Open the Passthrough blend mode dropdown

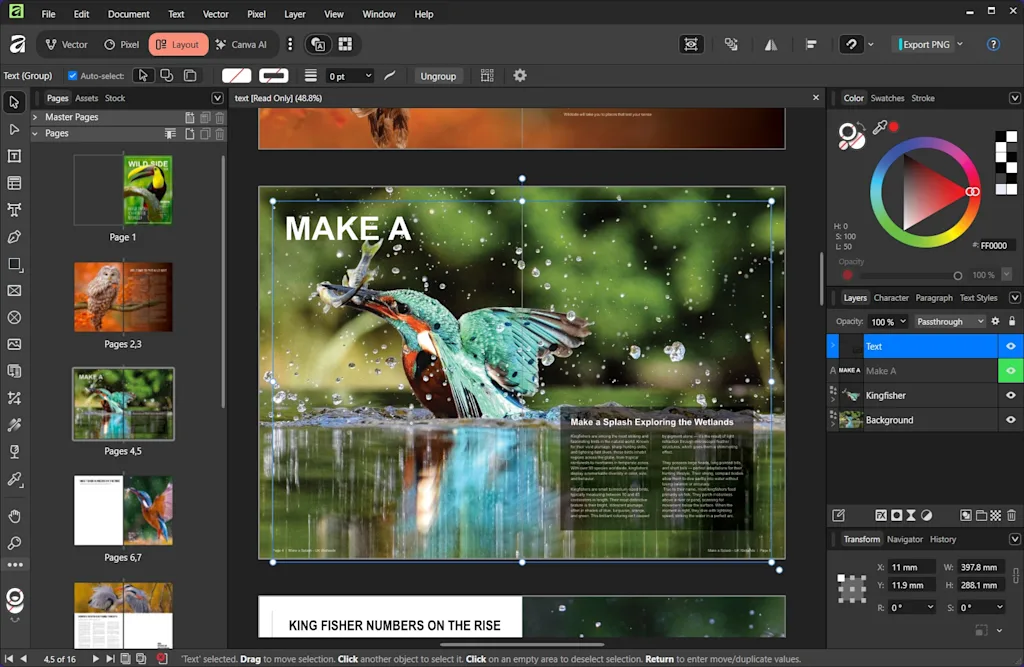949,322
